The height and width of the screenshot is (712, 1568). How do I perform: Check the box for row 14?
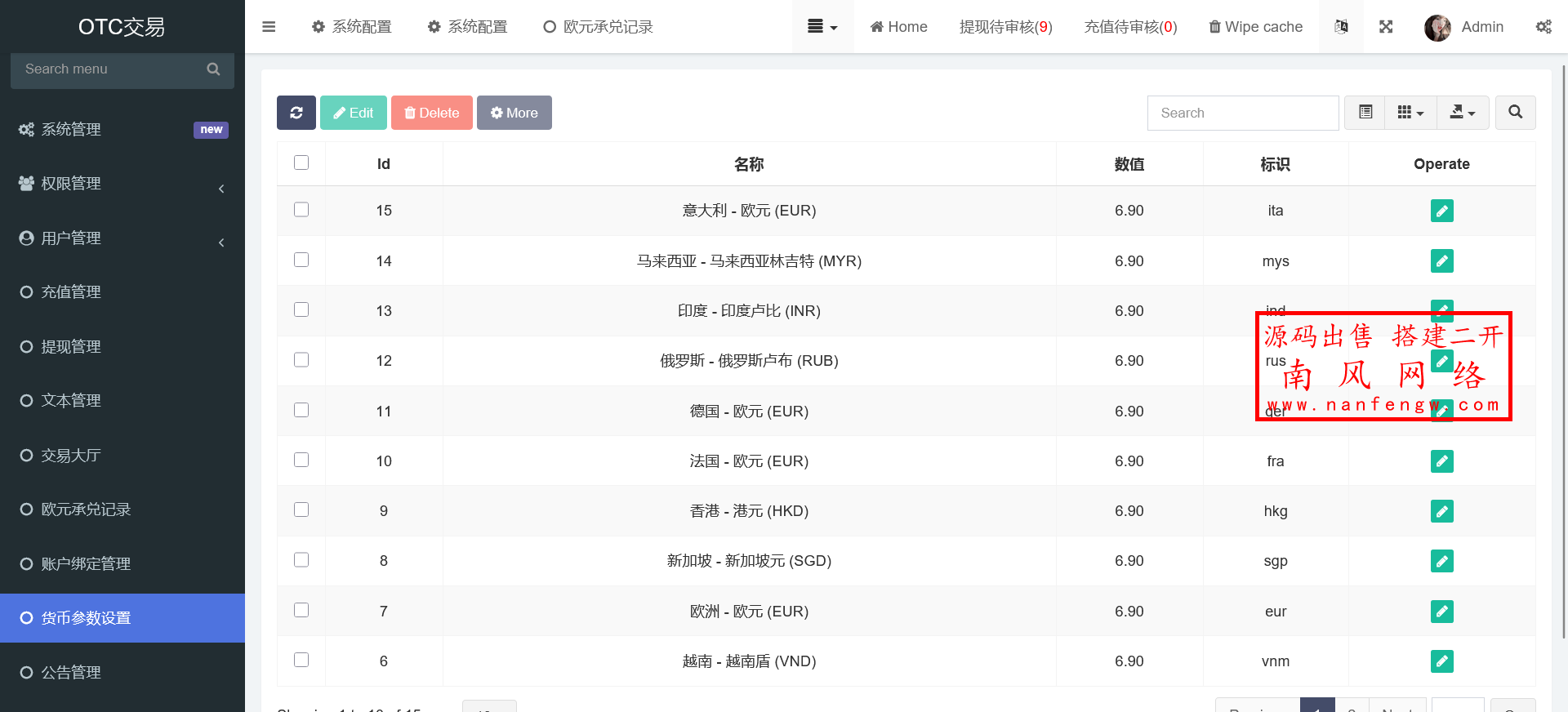(x=301, y=260)
